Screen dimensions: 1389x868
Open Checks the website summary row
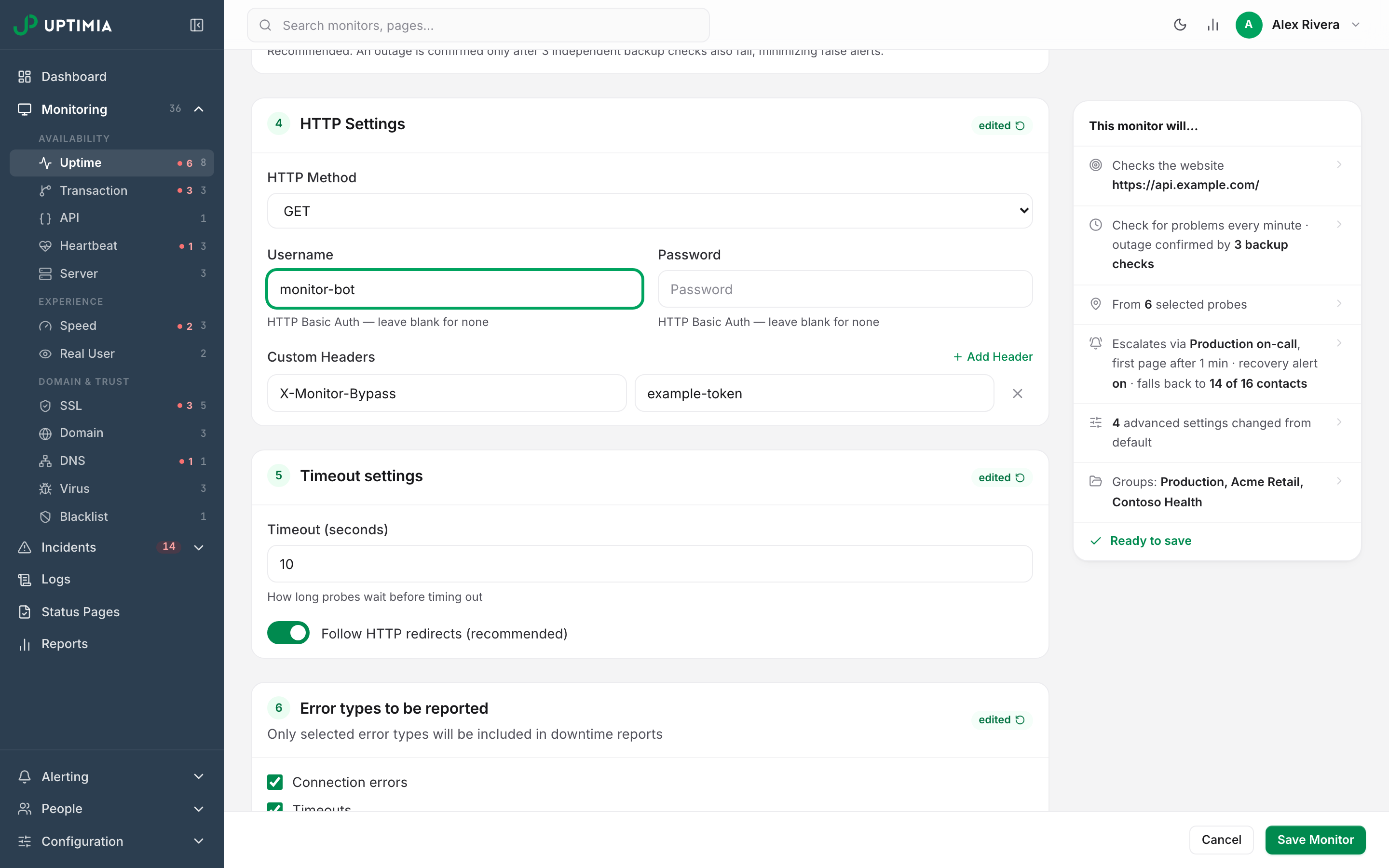(1217, 175)
